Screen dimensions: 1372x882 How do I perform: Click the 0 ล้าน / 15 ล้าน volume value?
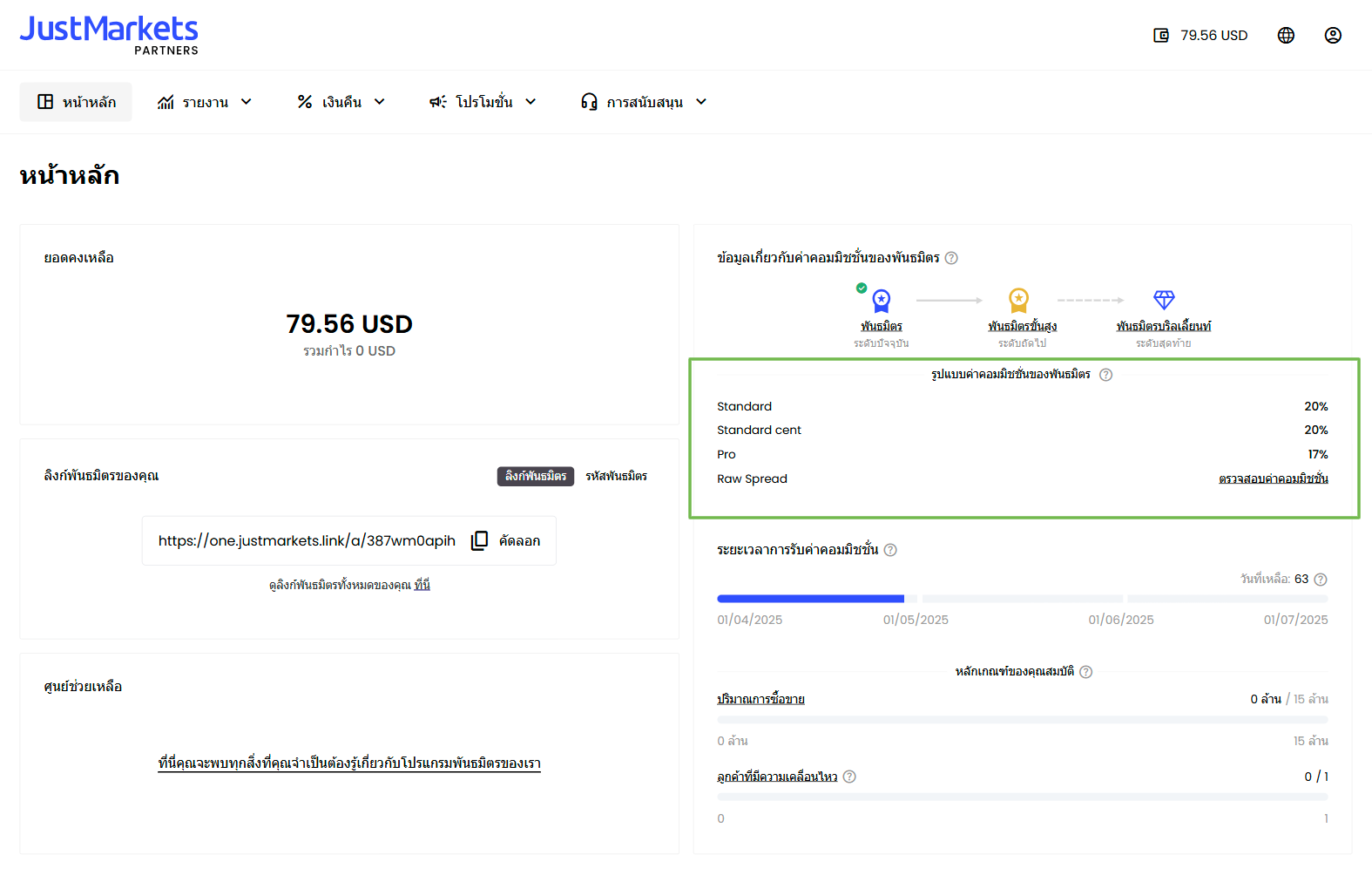[x=1289, y=699]
